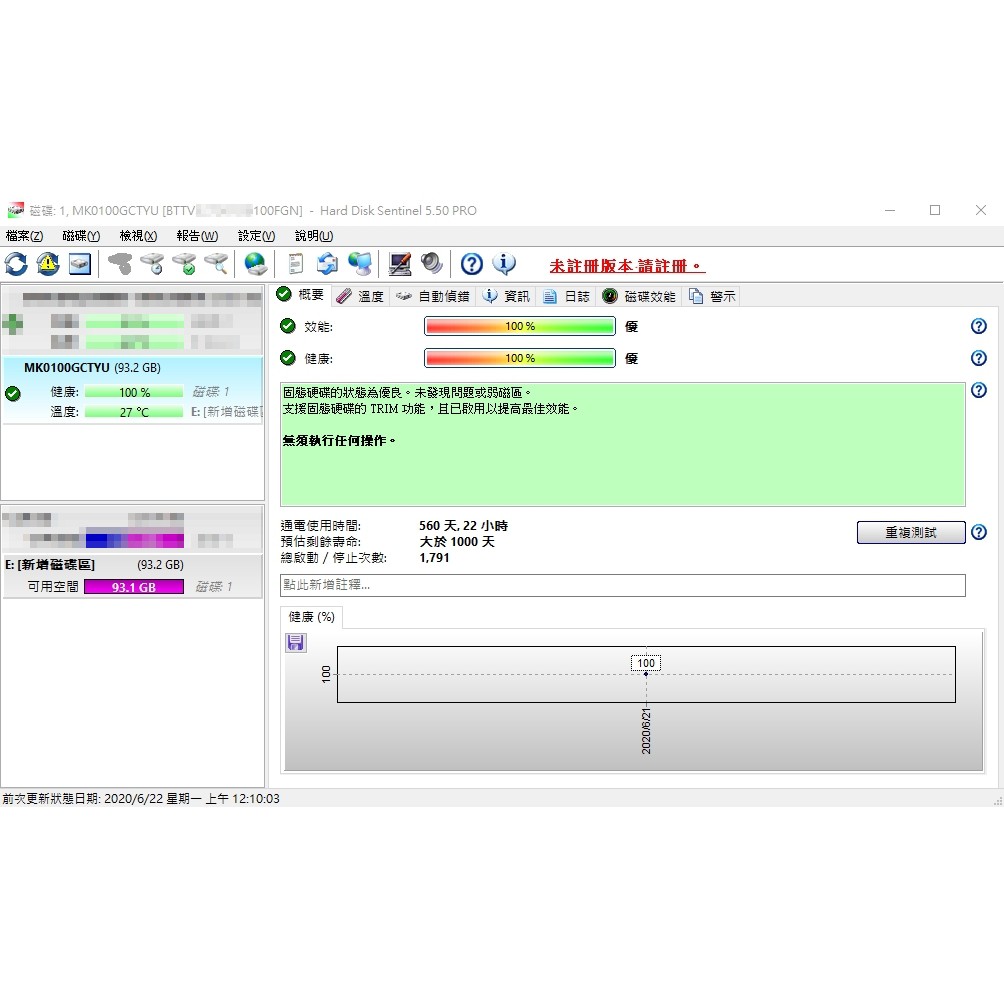This screenshot has width=1004, height=1004.
Task: Click green check icon beside 健康 label in overview
Action: tap(288, 358)
